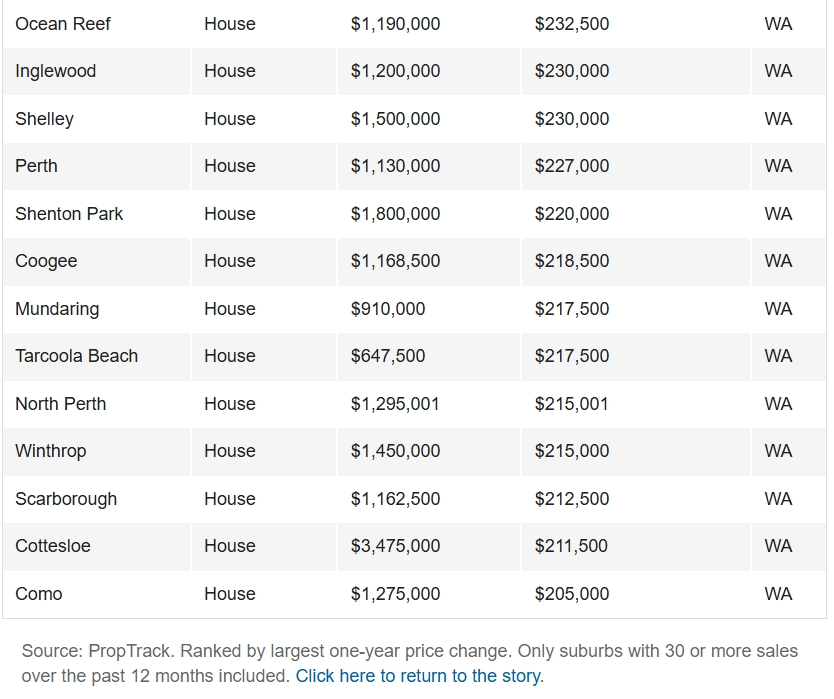Select Ocean Reef price change $232,500
Viewport: 834px width, 699px height.
572,24
